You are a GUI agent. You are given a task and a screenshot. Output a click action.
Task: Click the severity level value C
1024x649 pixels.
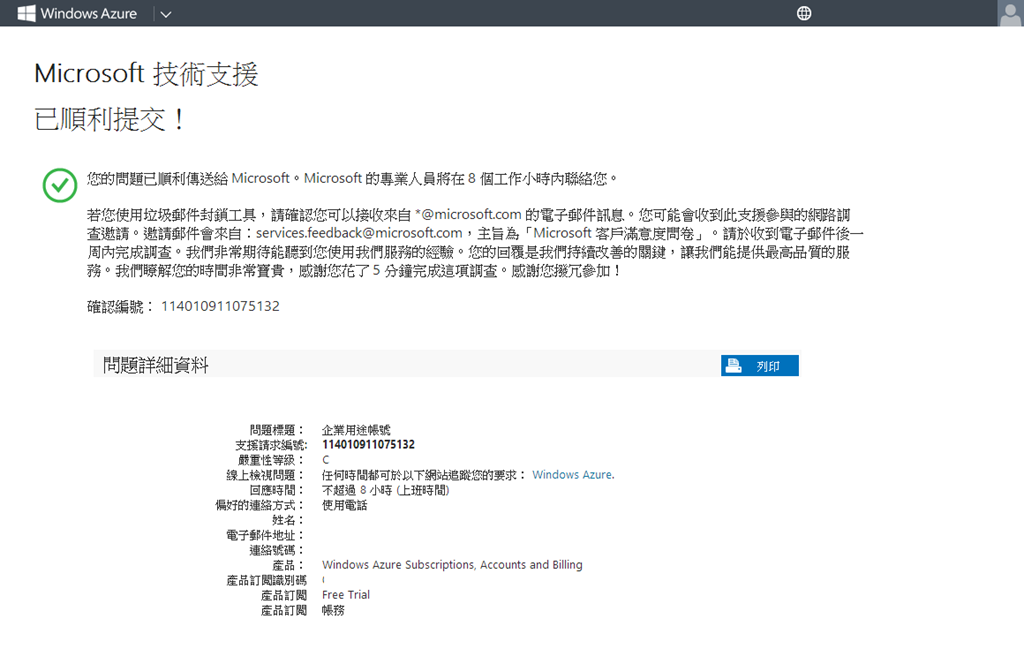[x=325, y=460]
